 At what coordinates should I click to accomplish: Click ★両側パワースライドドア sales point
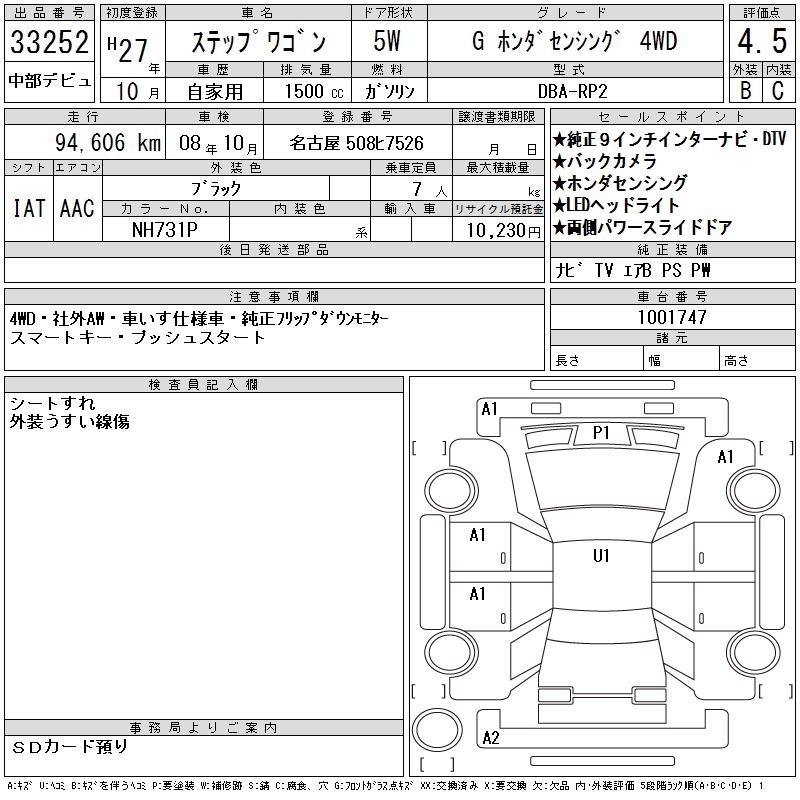click(642, 227)
